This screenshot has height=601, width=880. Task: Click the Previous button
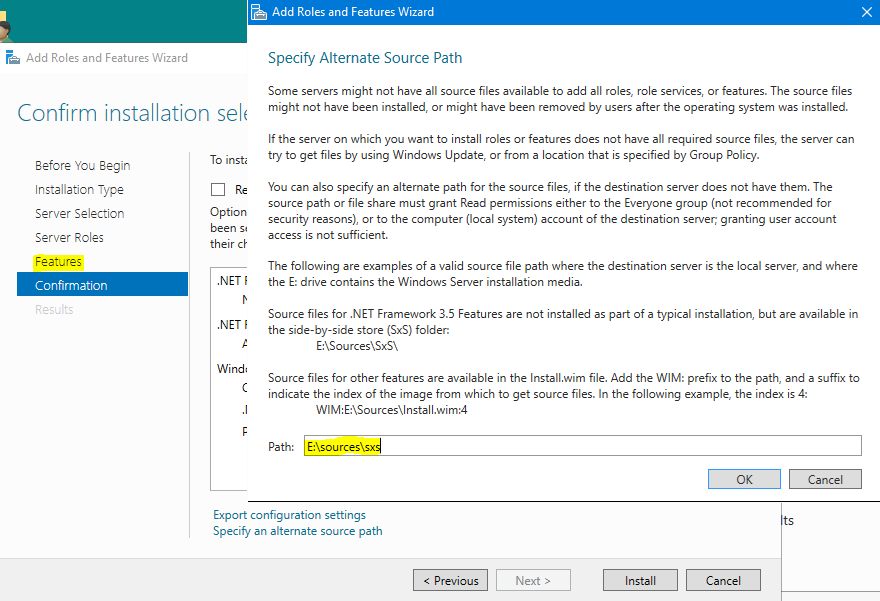pos(450,580)
